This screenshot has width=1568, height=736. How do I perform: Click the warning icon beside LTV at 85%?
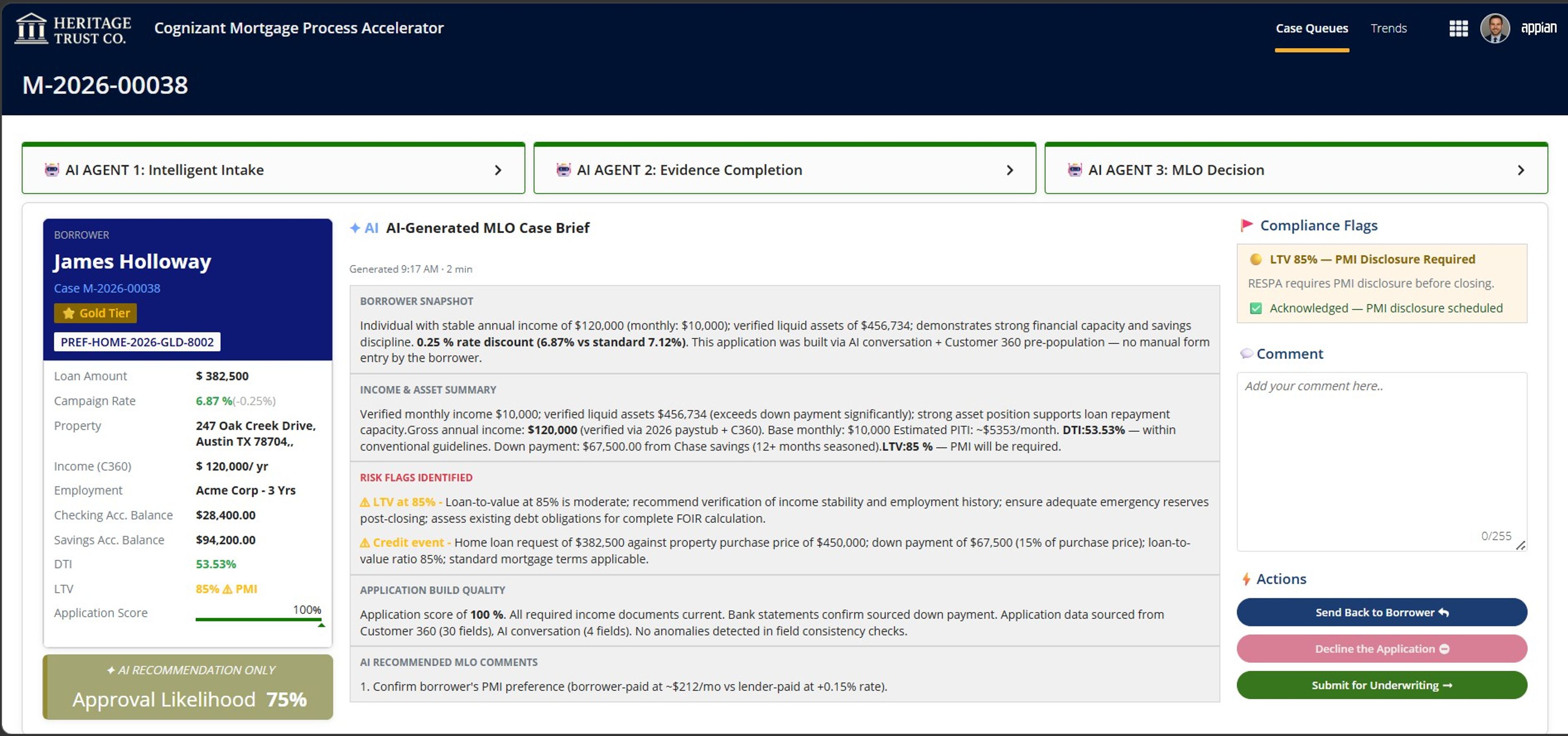(x=365, y=502)
